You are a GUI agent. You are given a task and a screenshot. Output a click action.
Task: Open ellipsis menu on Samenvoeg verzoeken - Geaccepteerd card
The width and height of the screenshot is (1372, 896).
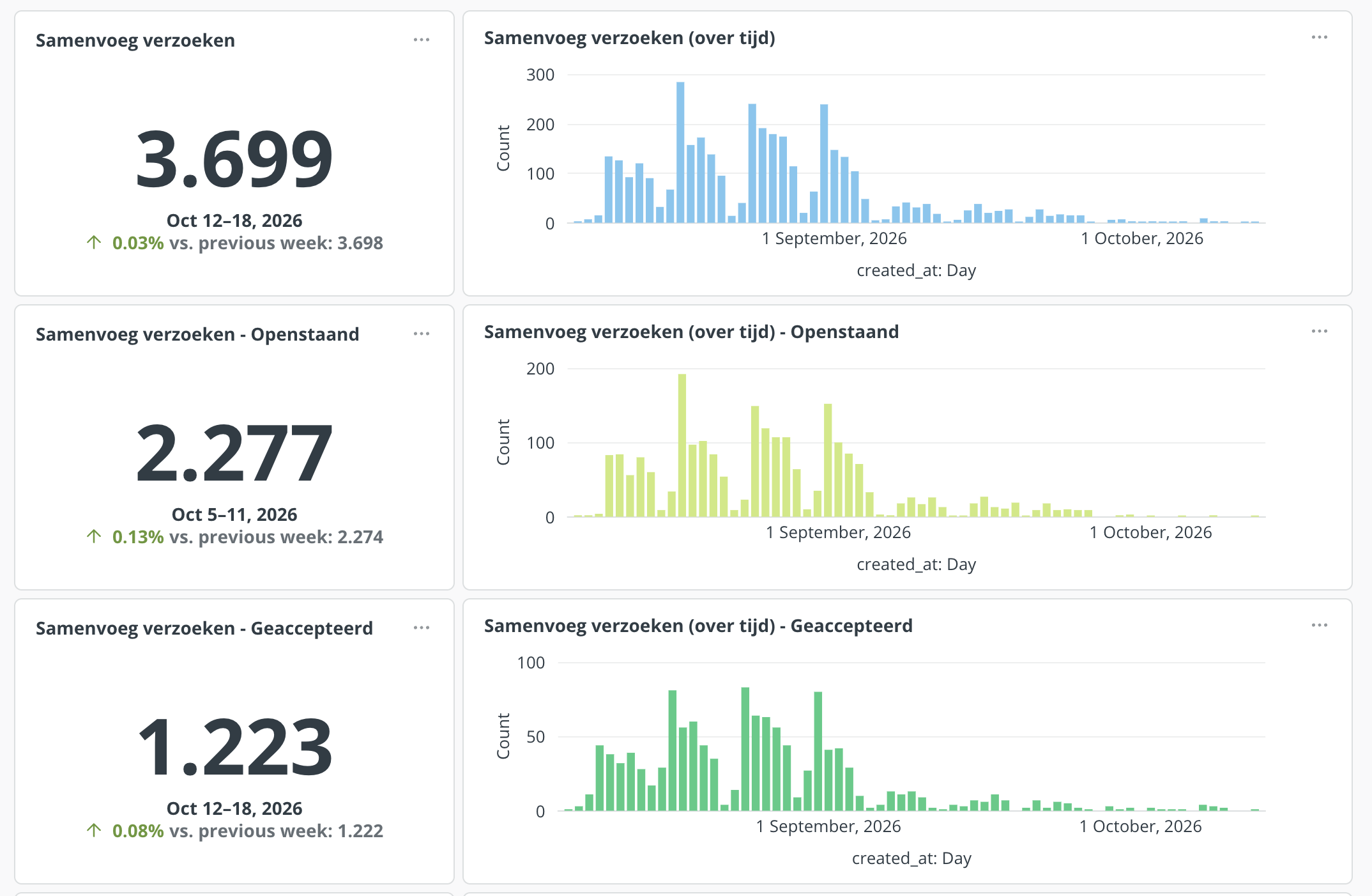[x=422, y=628]
